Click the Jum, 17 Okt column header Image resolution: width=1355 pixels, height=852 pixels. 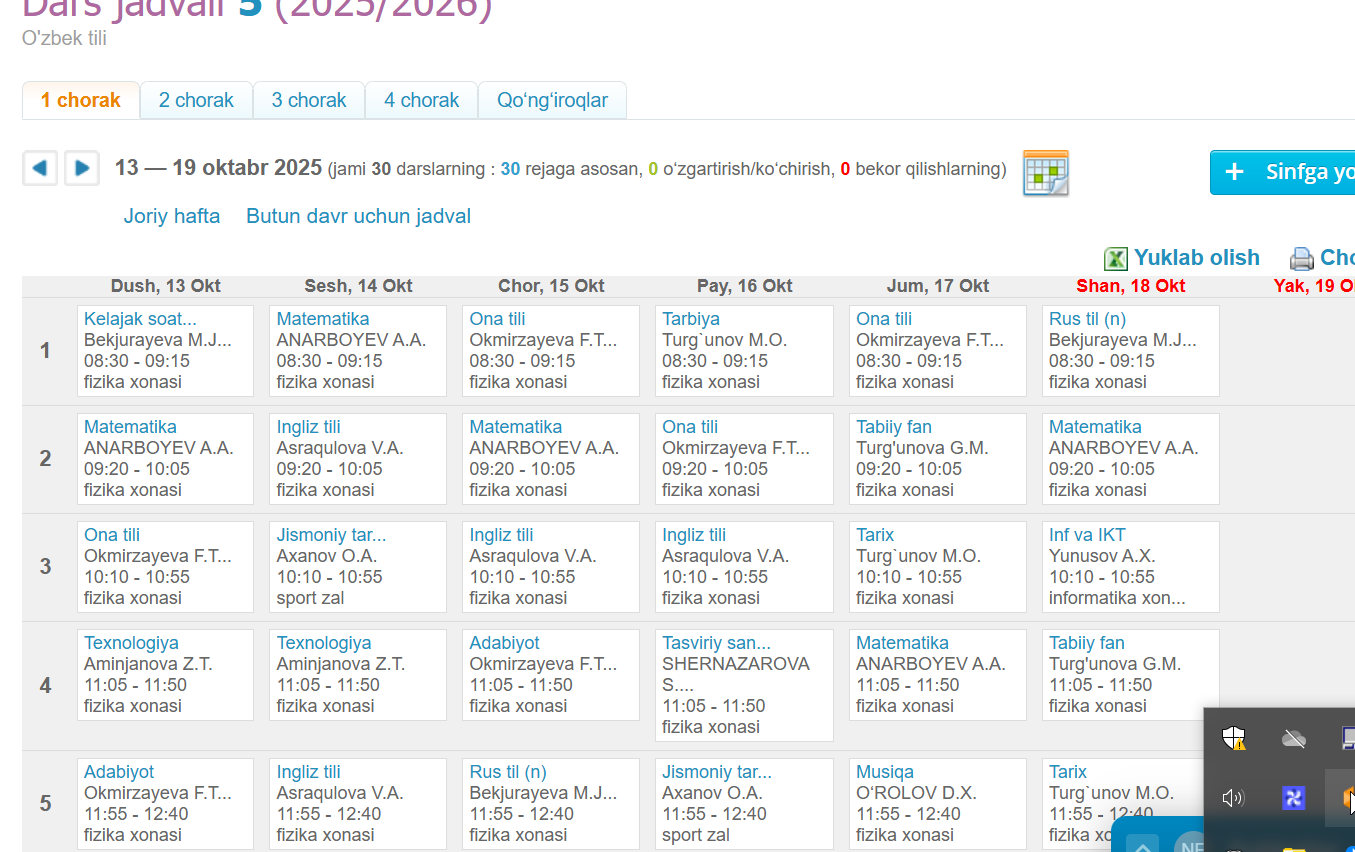(937, 286)
